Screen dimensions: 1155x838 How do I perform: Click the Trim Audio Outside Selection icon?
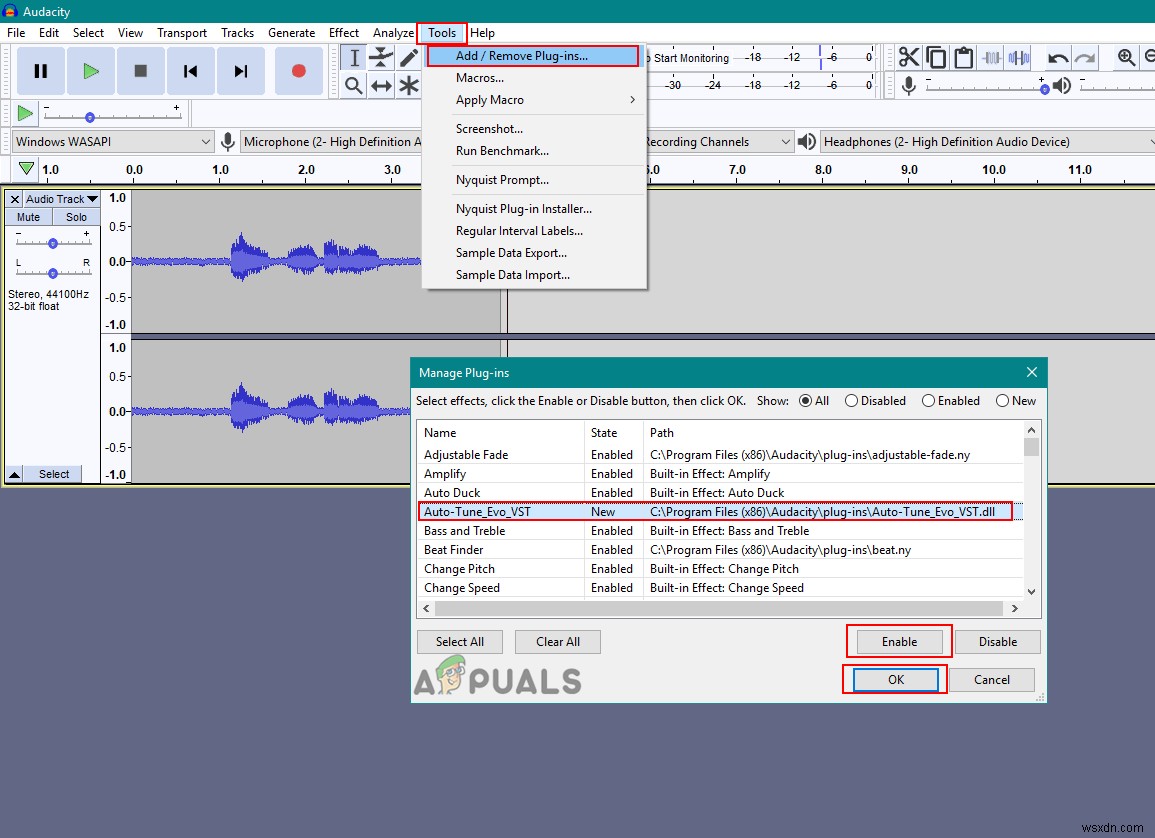[x=990, y=57]
